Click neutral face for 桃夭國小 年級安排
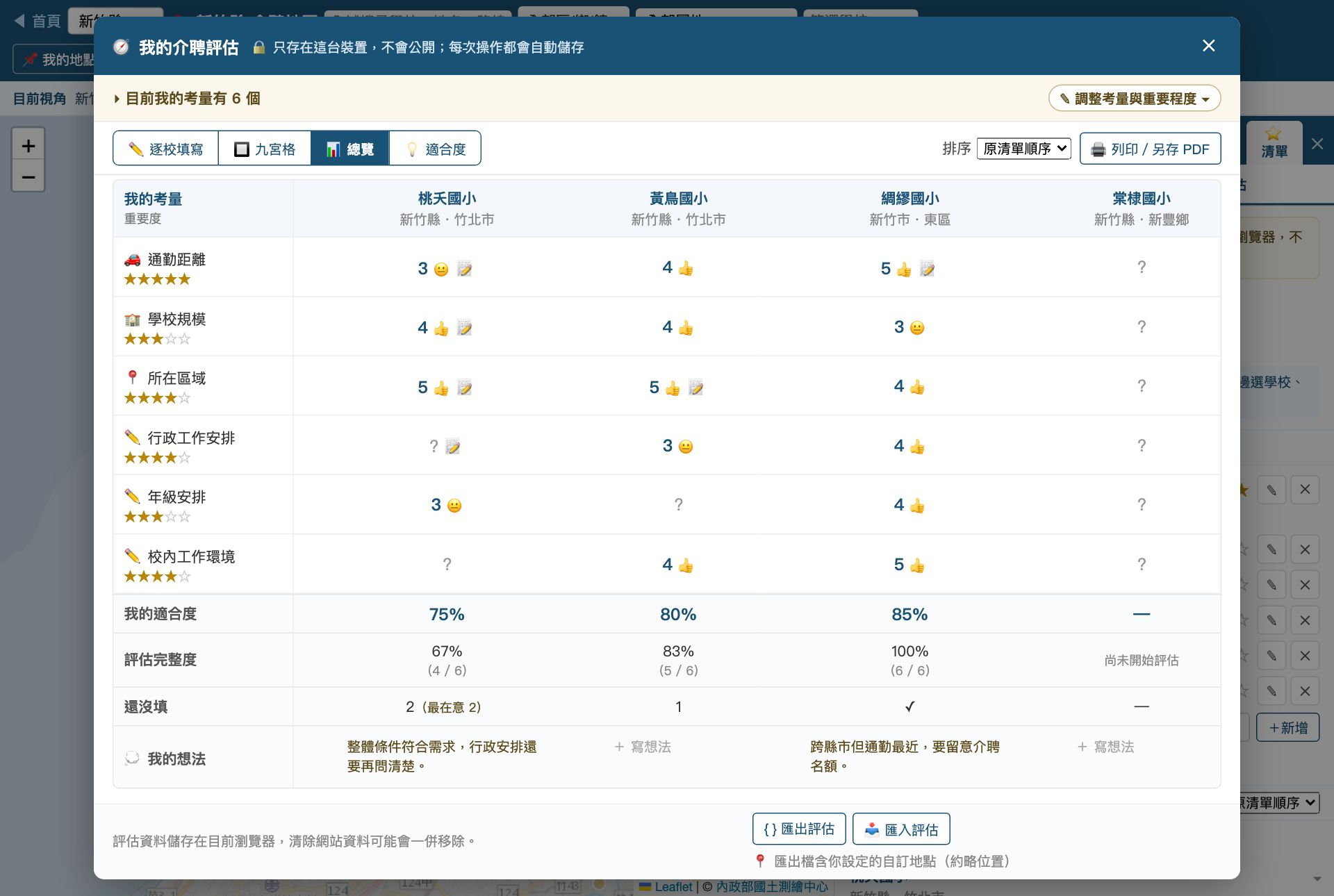This screenshot has height=896, width=1334. (454, 506)
